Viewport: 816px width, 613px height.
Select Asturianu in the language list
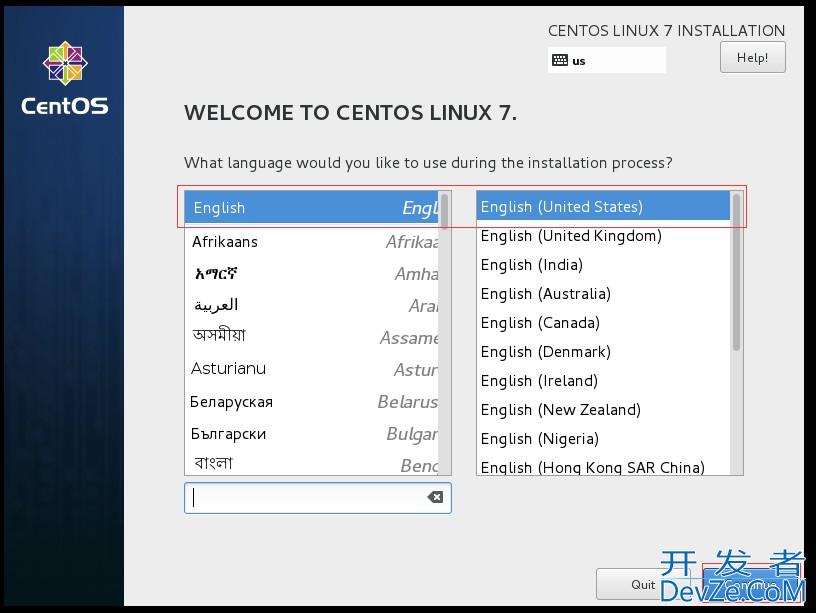pyautogui.click(x=312, y=369)
